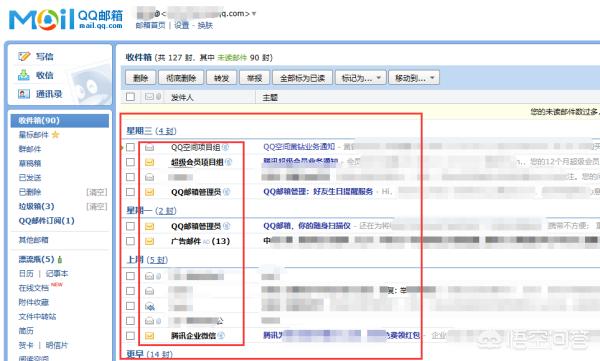Check the 超级会员项目组 email checkbox
Viewport: 600px width, 361px height.
pos(130,162)
